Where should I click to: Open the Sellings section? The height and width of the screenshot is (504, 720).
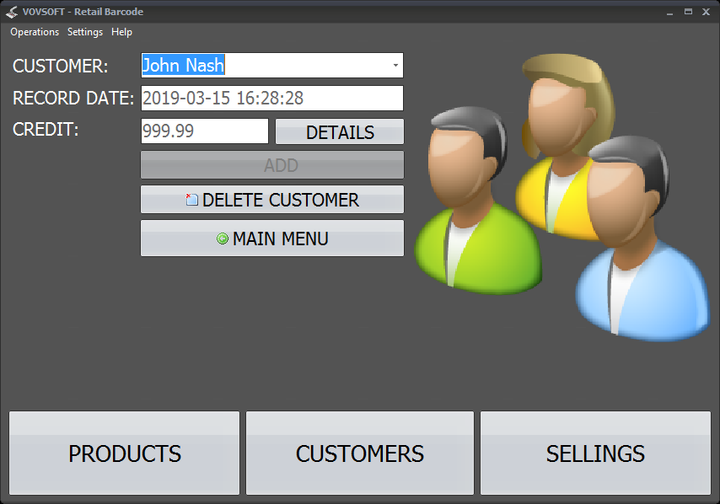coord(596,453)
